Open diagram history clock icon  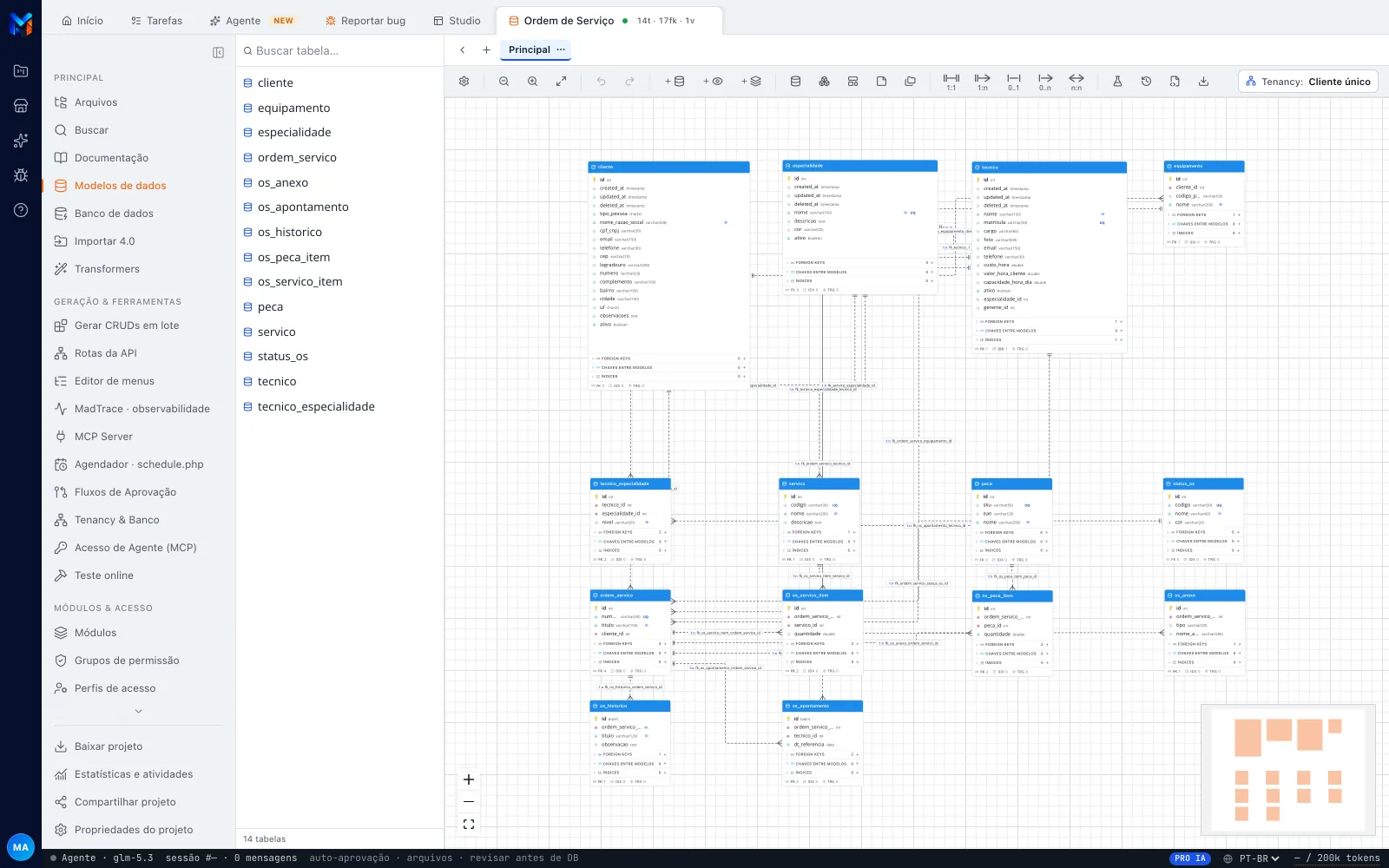1146,82
